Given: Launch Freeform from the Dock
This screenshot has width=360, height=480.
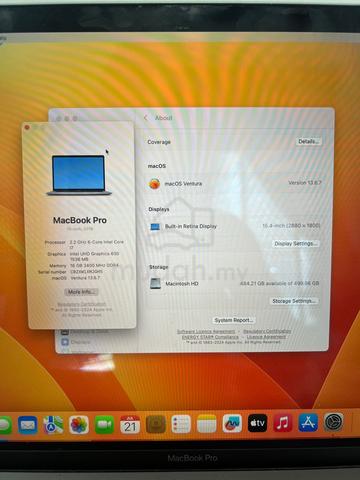Looking at the screenshot, I should coord(232,424).
